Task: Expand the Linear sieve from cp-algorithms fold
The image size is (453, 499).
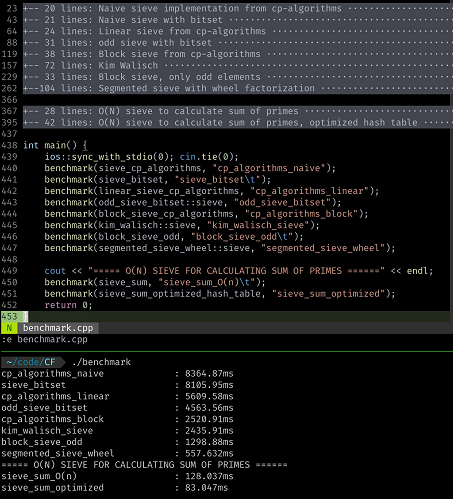Action: pyautogui.click(x=238, y=31)
